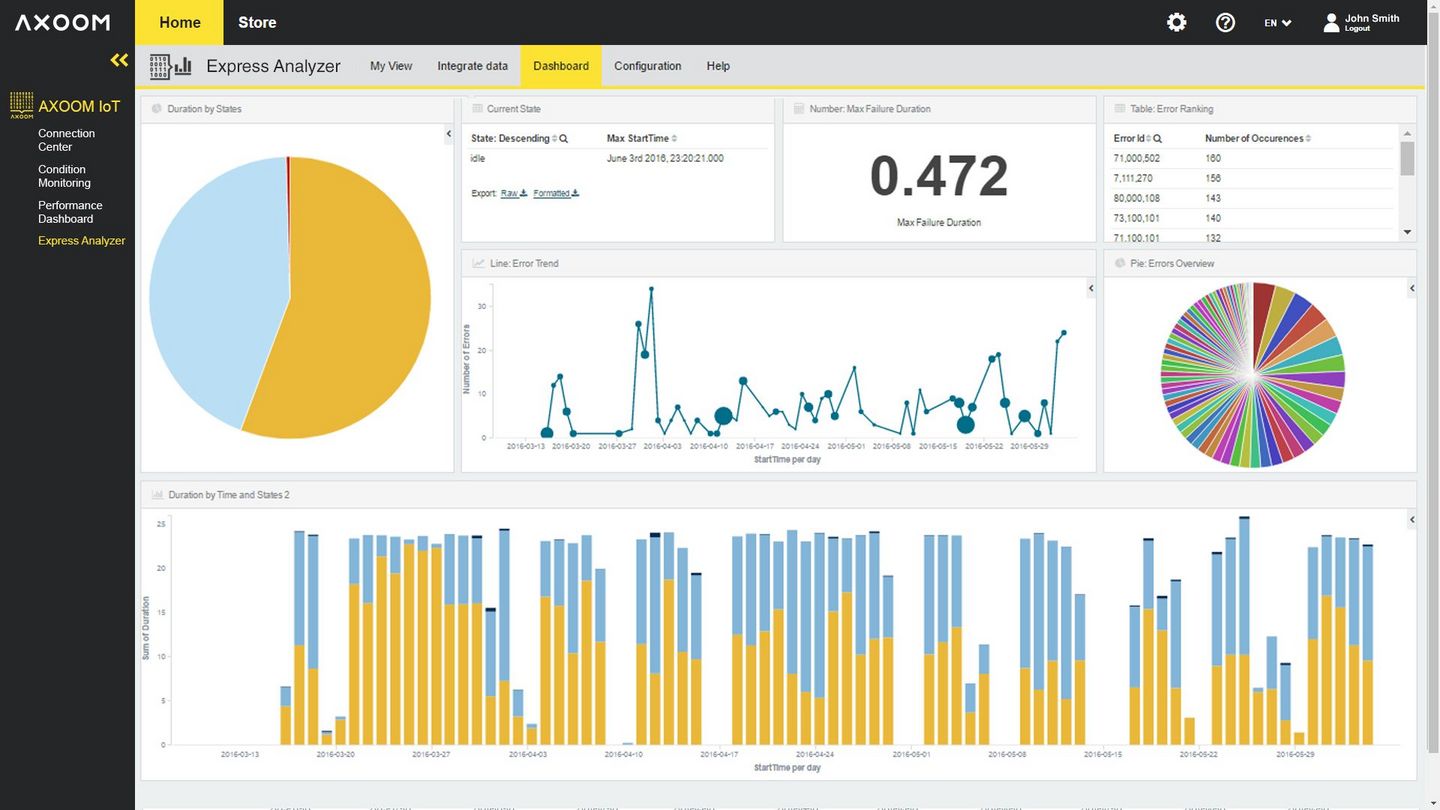Image resolution: width=1440 pixels, height=810 pixels.
Task: Click the Logout link under John Smith
Action: click(x=1357, y=29)
